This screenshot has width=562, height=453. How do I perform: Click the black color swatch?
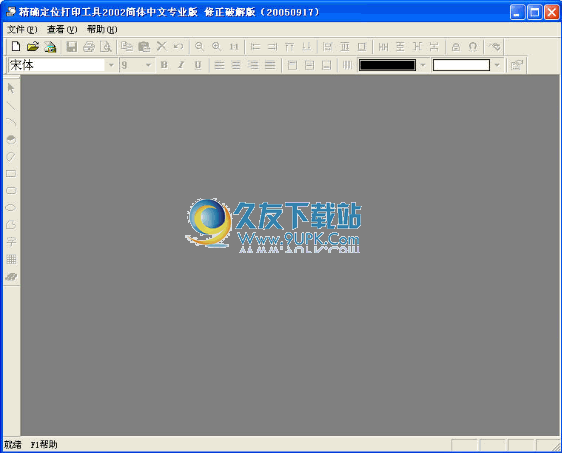(x=387, y=65)
